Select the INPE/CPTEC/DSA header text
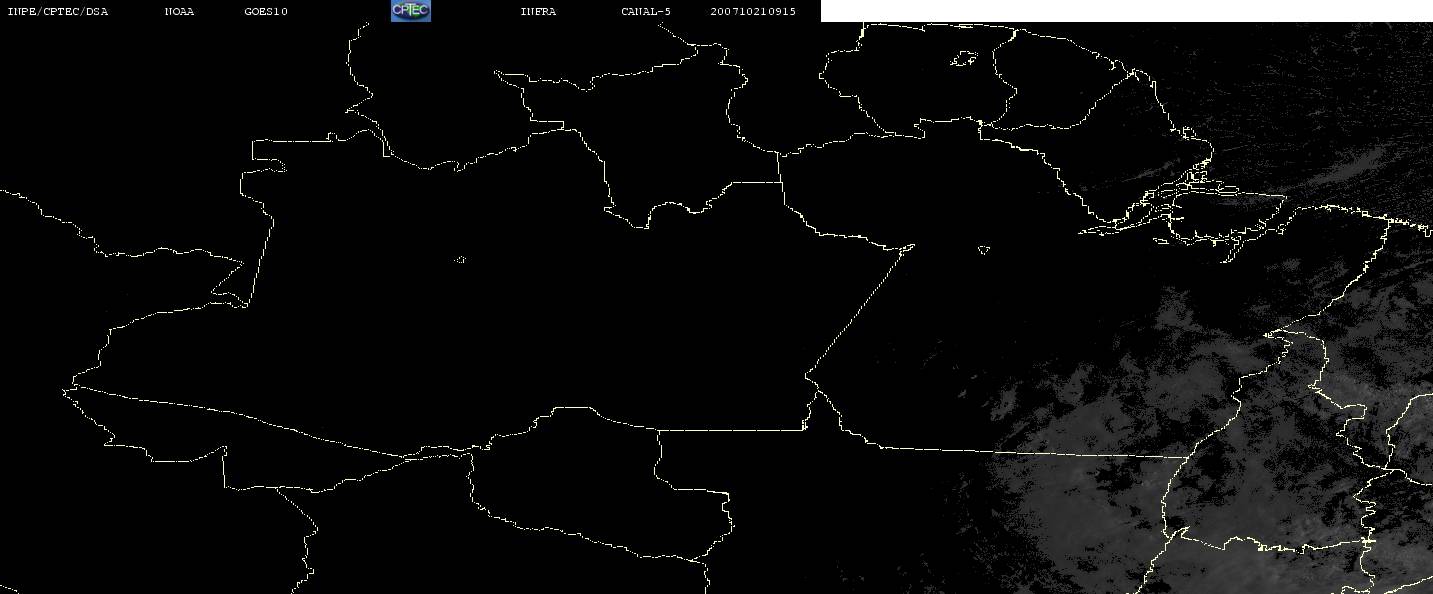 click(58, 12)
